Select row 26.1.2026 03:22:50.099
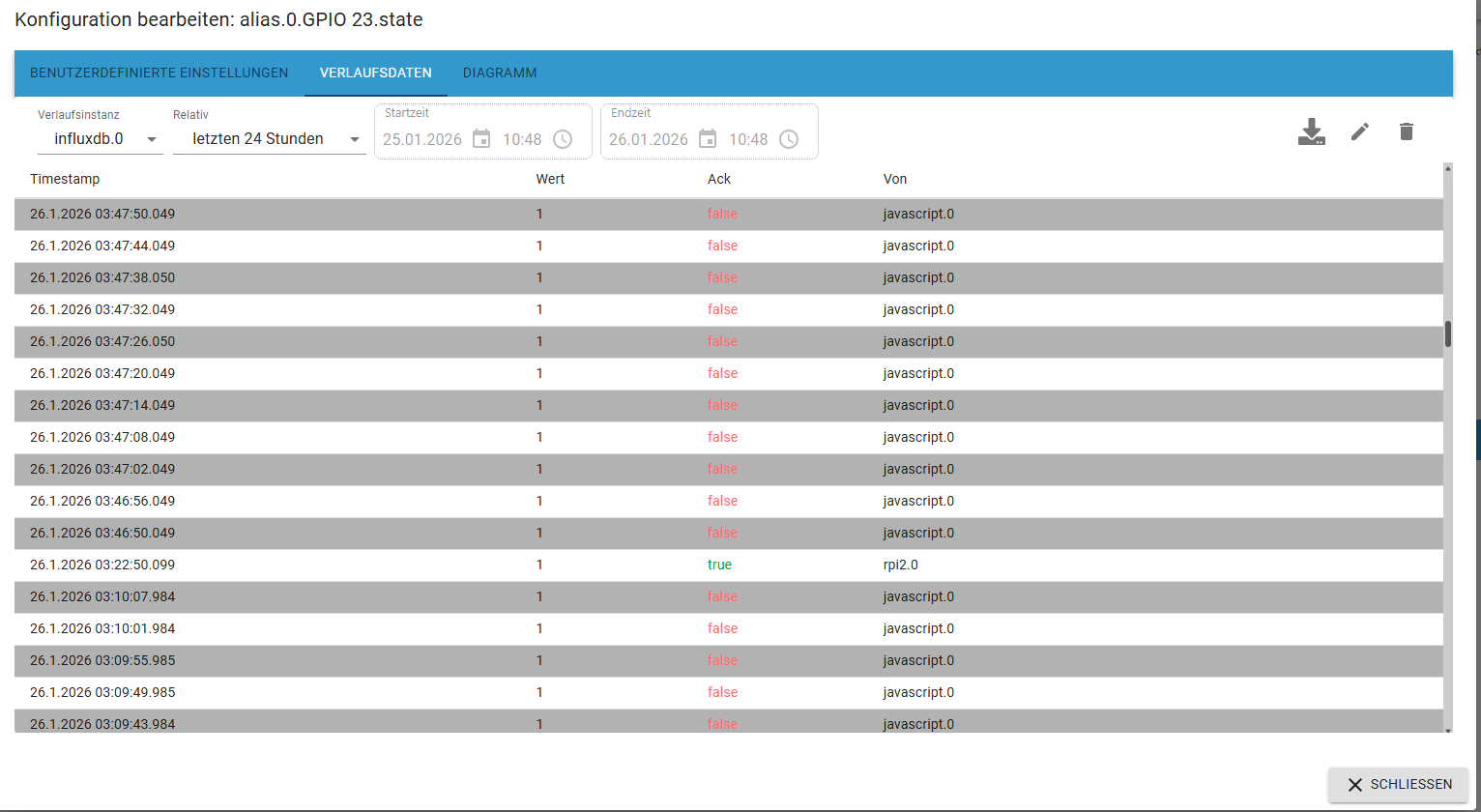1481x812 pixels. [729, 565]
